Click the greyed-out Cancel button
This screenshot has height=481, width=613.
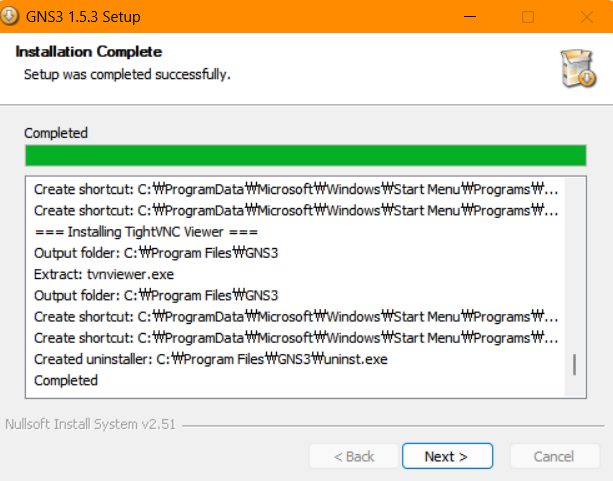(555, 456)
